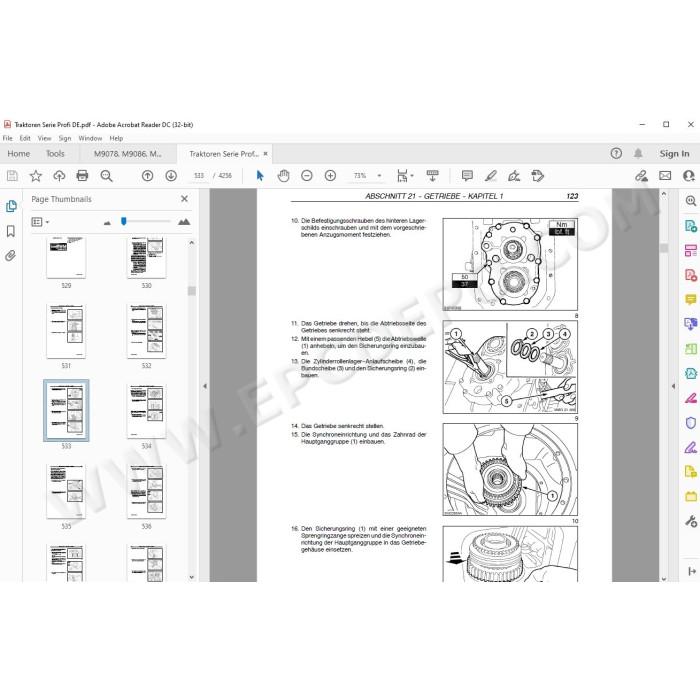Print the document
Viewport: 700px width, 700px height.
point(82,175)
